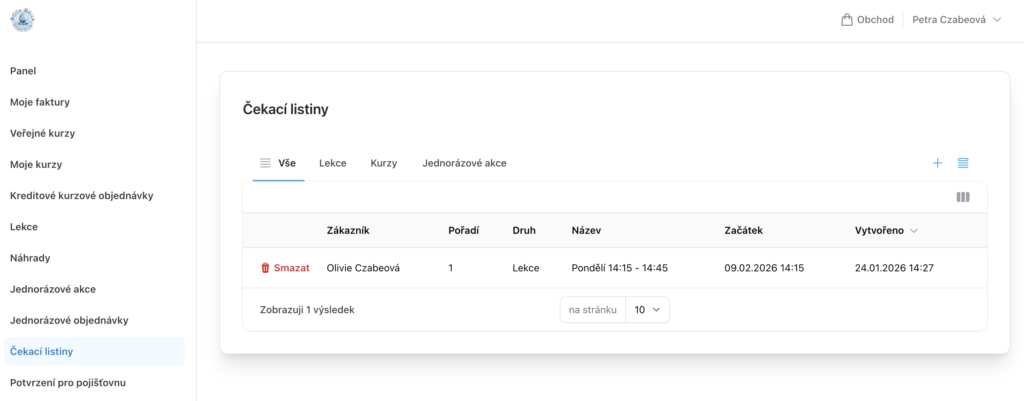The image size is (1024, 401).
Task: Click the plus icon to add waiting list
Action: point(937,163)
